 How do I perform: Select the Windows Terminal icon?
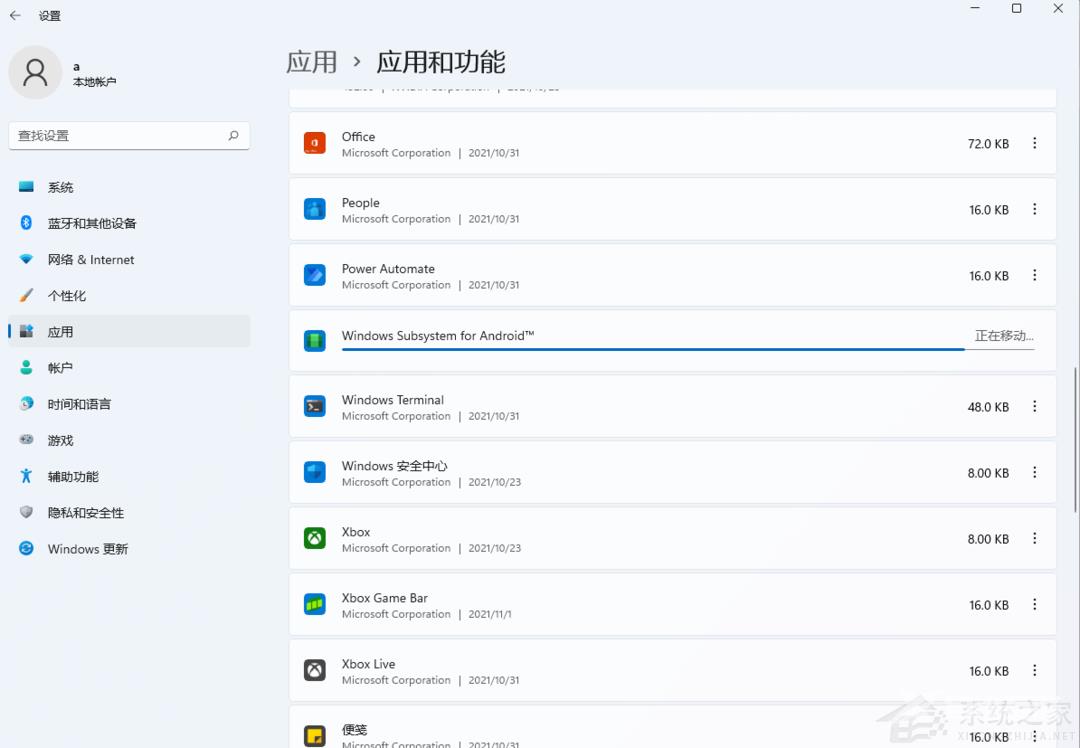click(x=314, y=407)
